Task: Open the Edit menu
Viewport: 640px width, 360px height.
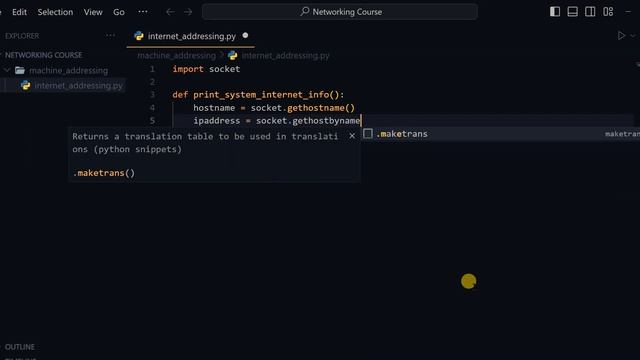Action: pyautogui.click(x=19, y=12)
